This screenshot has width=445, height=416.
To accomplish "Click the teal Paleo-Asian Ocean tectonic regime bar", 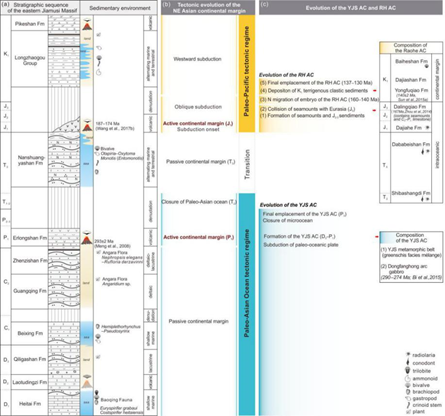I will (247, 304).
